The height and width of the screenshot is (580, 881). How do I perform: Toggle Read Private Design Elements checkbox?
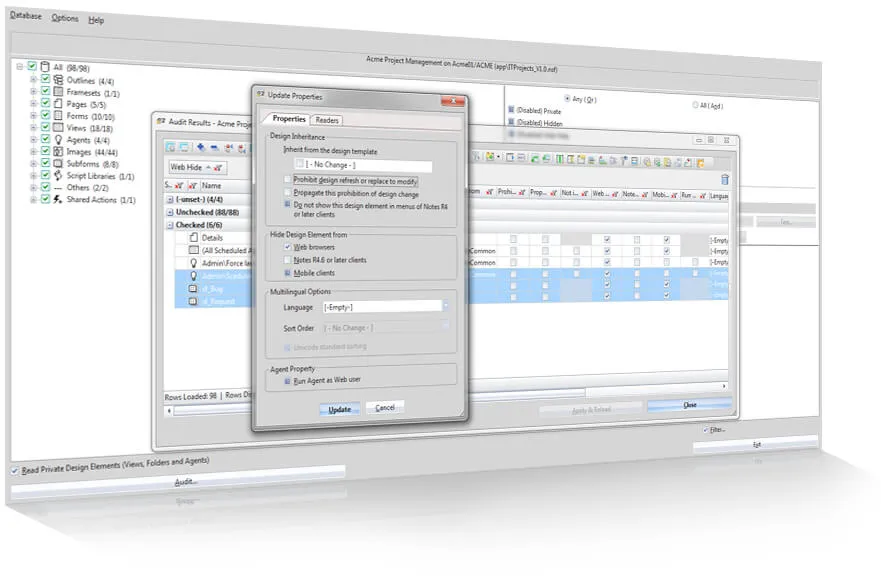click(x=15, y=470)
